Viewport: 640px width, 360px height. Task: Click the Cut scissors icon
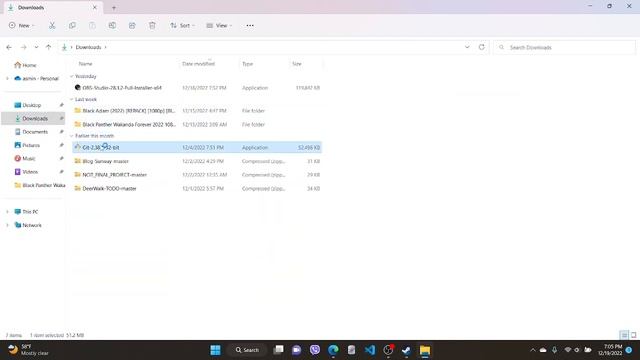click(x=52, y=25)
